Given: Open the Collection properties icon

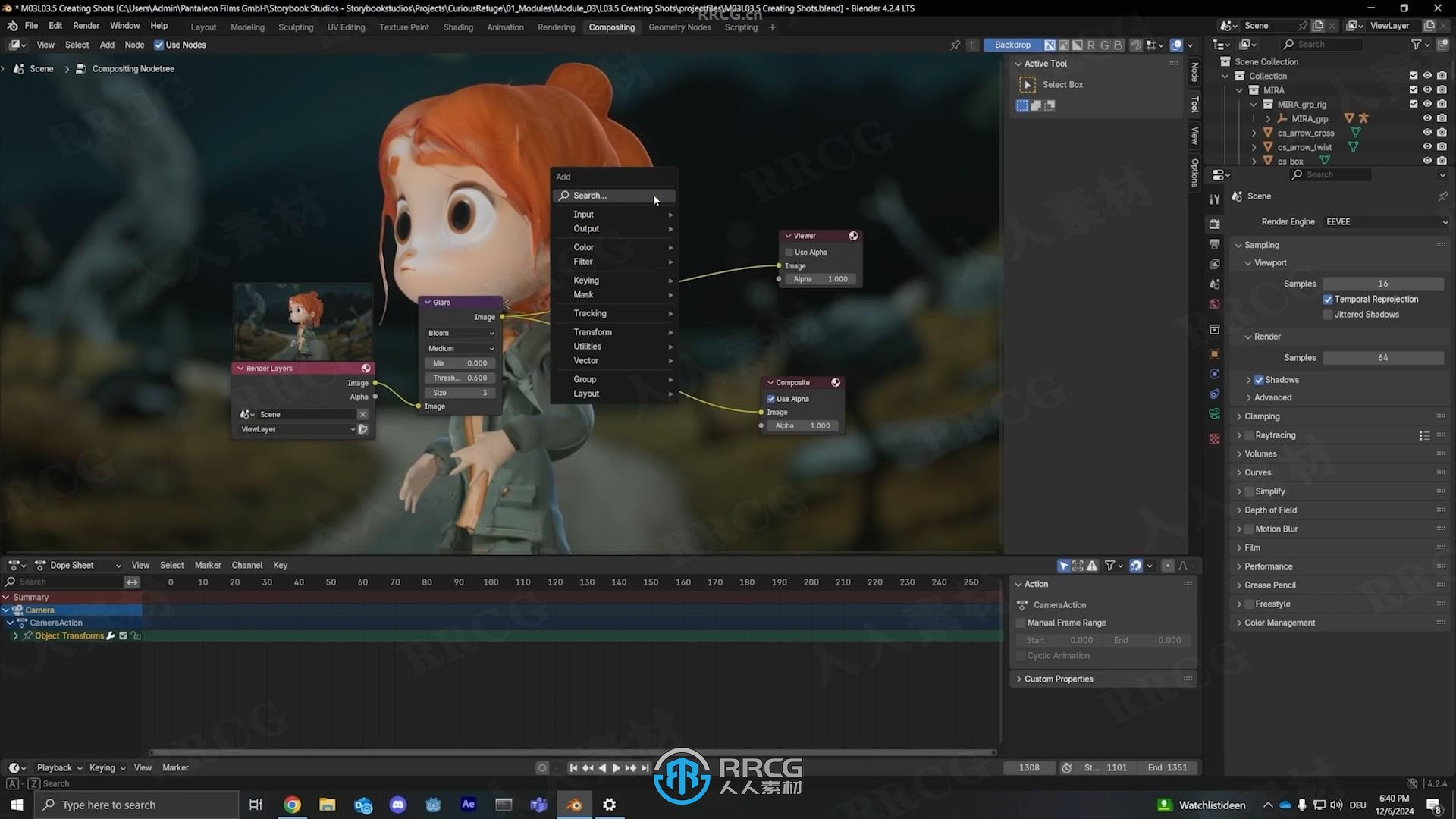Looking at the screenshot, I should coord(1214,329).
